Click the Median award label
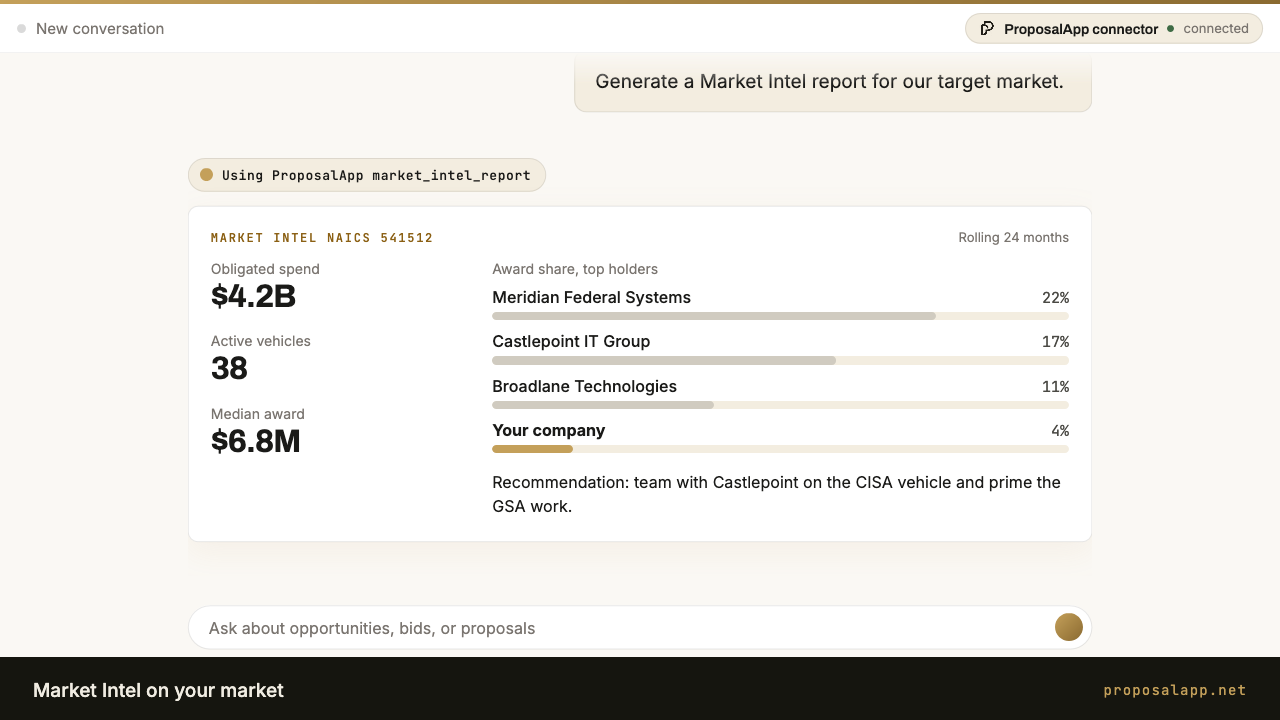 [258, 414]
